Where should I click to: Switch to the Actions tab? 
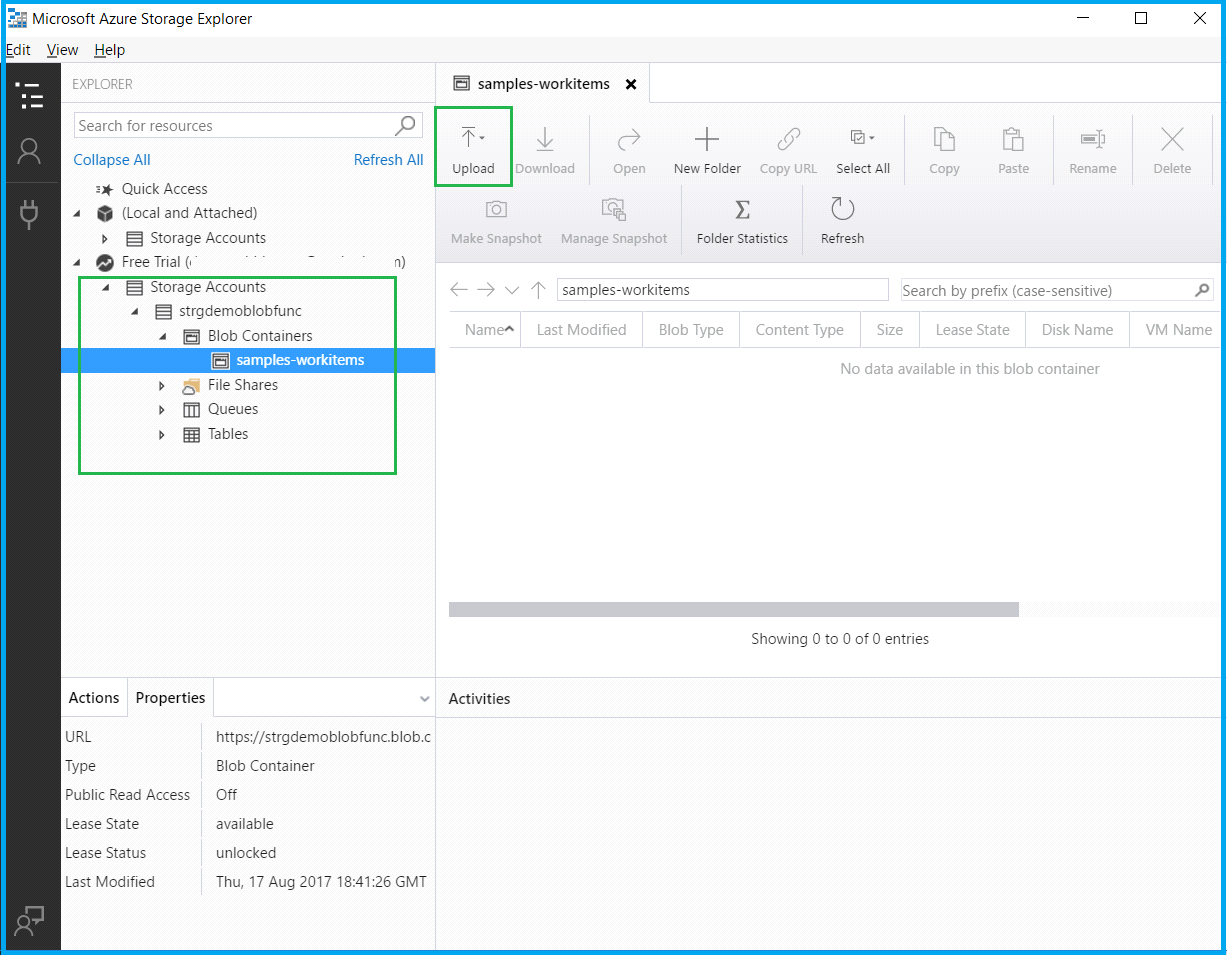pos(94,698)
